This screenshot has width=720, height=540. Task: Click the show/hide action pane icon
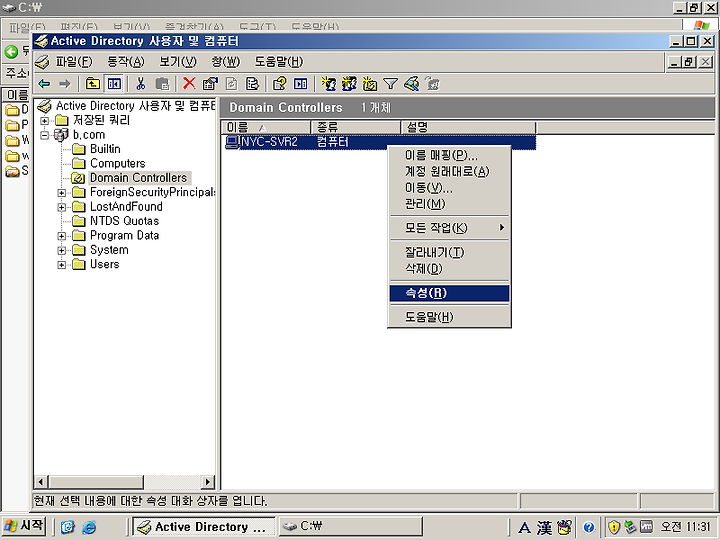(300, 84)
